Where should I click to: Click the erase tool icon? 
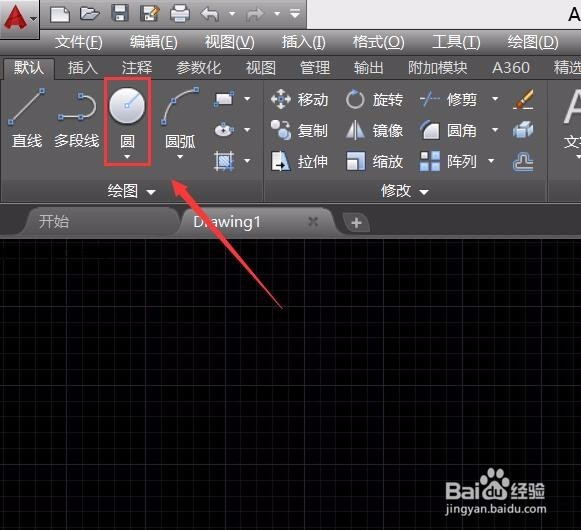[x=523, y=99]
